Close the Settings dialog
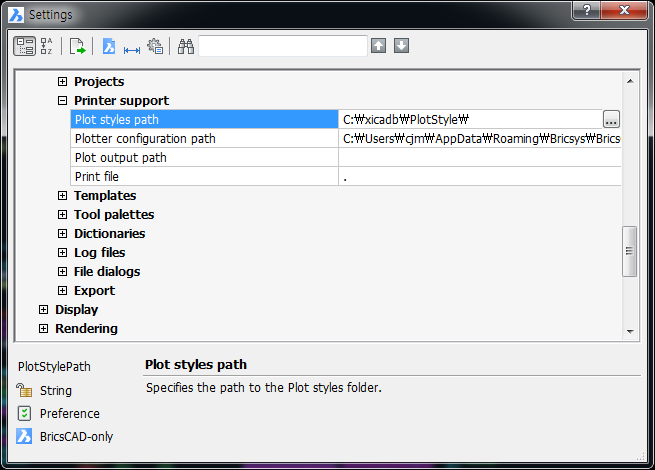 624,10
